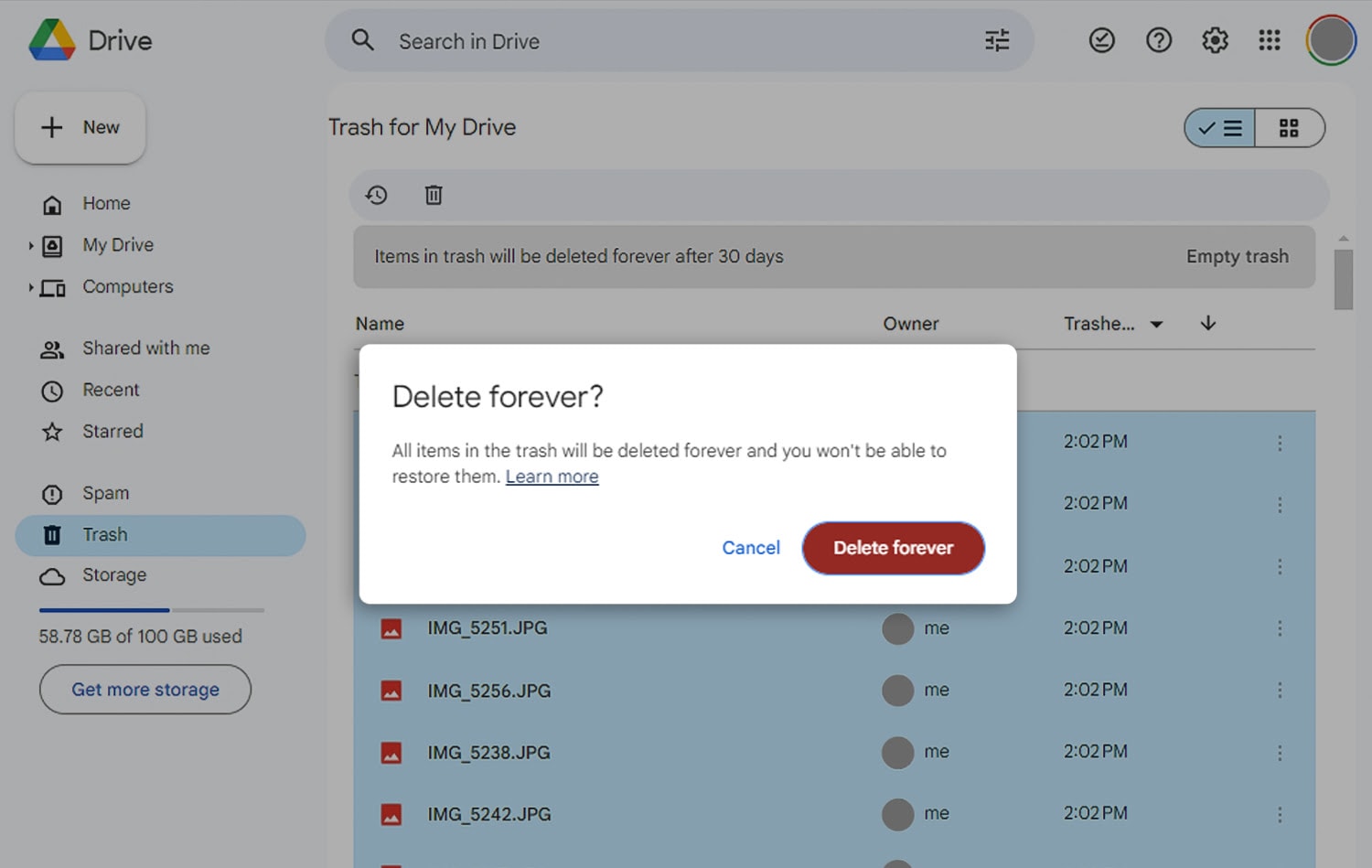This screenshot has height=868, width=1372.
Task: Open the Google apps grid
Action: (x=1270, y=40)
